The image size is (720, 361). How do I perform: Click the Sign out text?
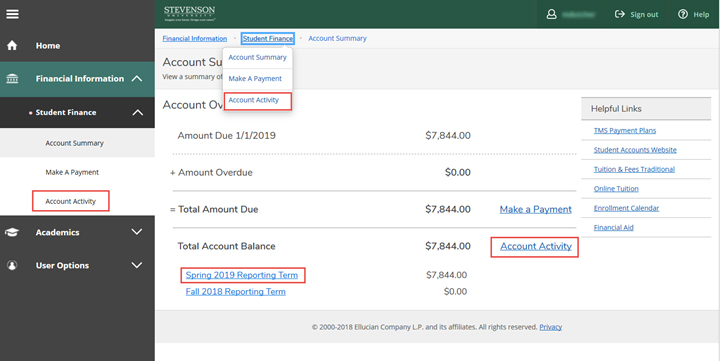tap(644, 15)
